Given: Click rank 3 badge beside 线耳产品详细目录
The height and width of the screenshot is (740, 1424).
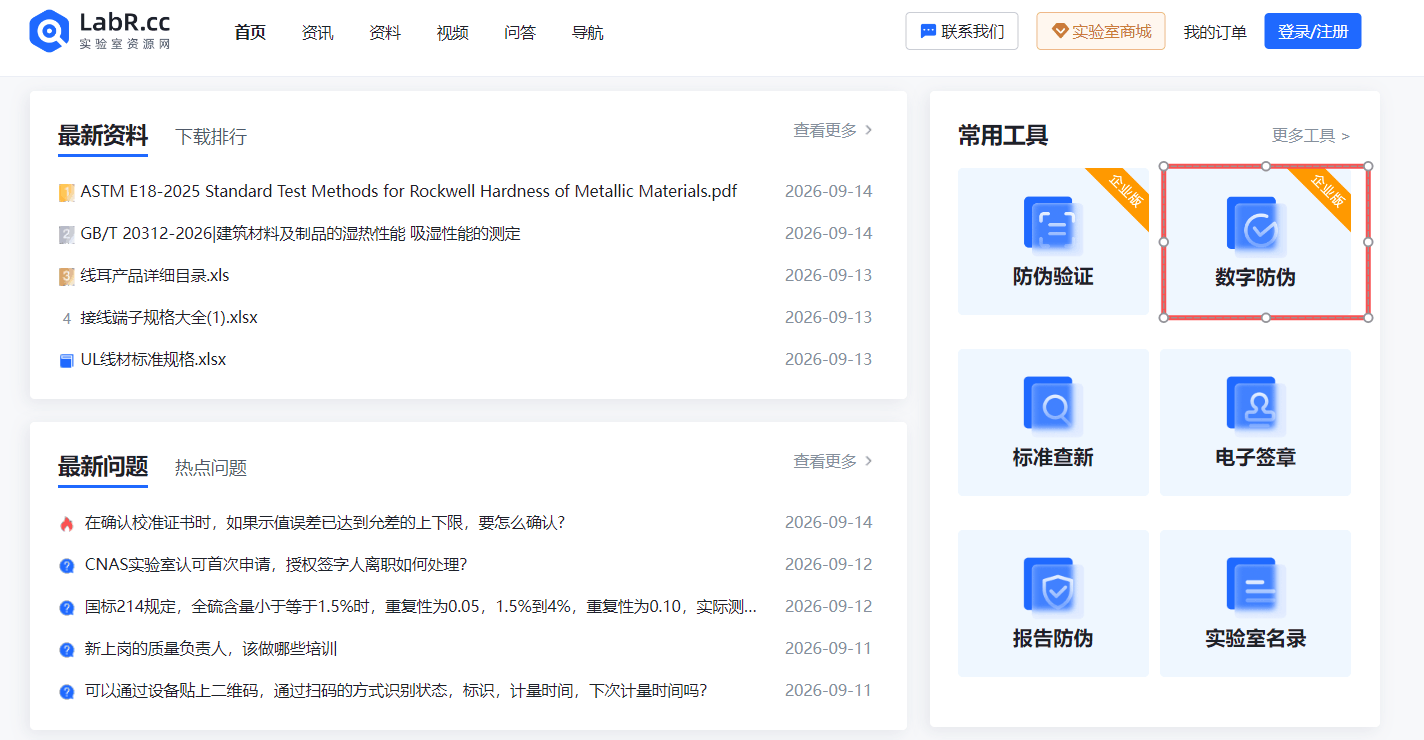Looking at the screenshot, I should 66,276.
